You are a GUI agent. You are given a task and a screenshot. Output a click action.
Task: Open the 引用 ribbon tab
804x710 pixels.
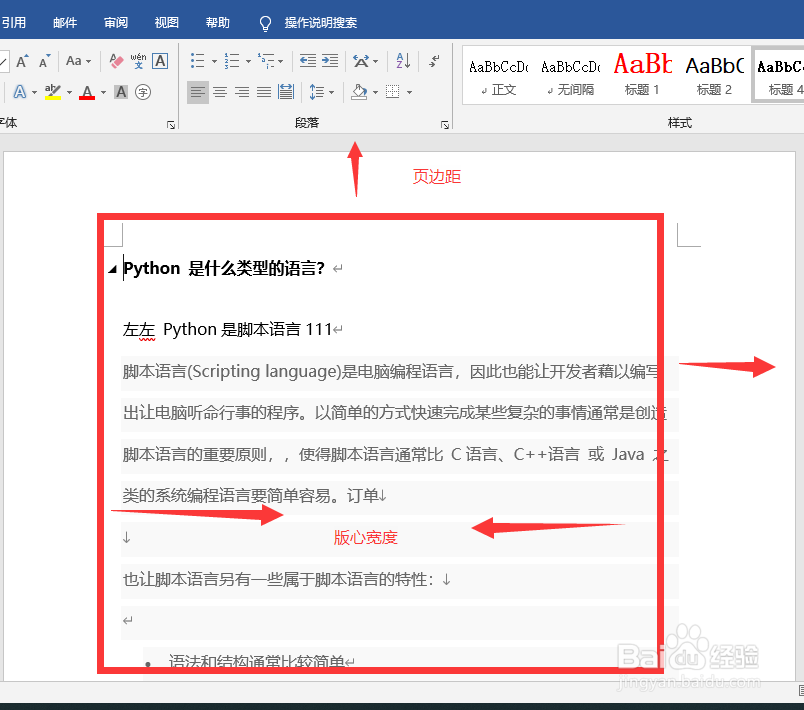coord(12,23)
